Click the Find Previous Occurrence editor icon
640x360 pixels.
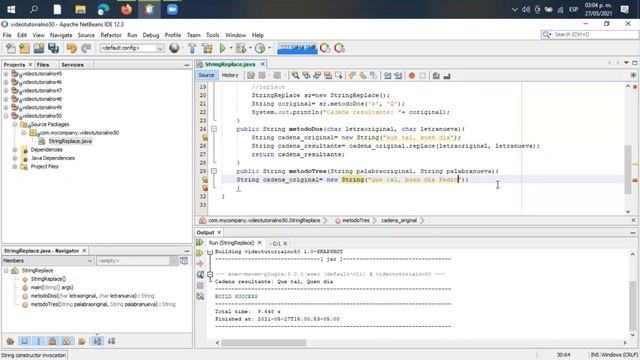pyautogui.click(x=306, y=76)
